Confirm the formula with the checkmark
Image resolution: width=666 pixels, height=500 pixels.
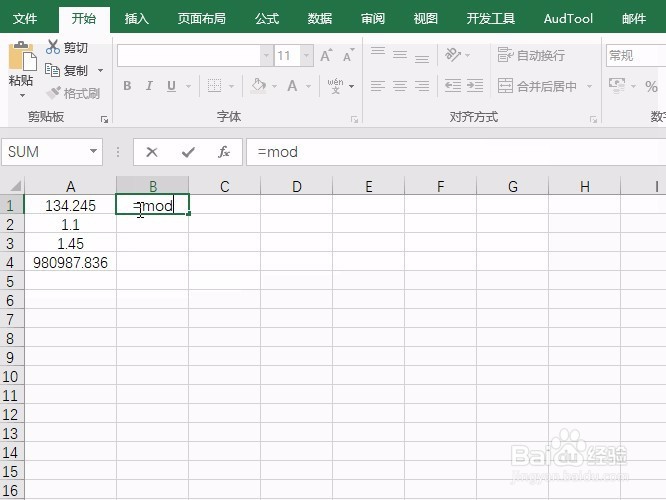(188, 152)
